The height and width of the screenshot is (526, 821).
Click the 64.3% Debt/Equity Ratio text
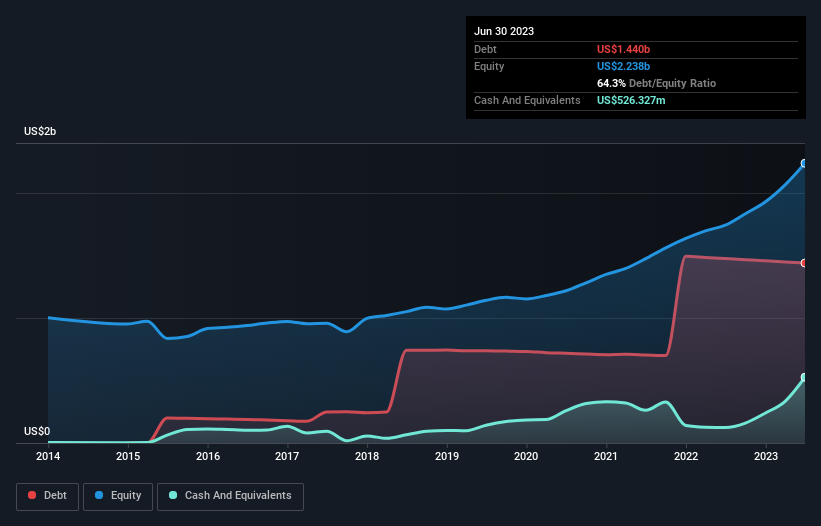click(656, 83)
